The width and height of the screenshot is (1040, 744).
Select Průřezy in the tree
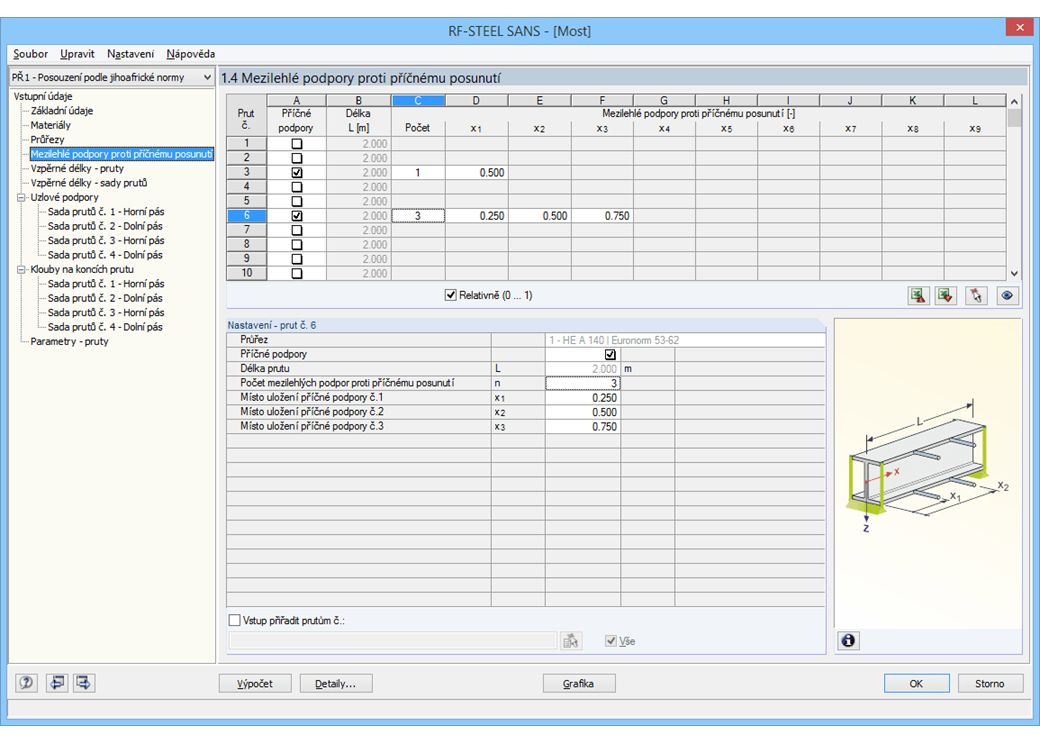47,139
